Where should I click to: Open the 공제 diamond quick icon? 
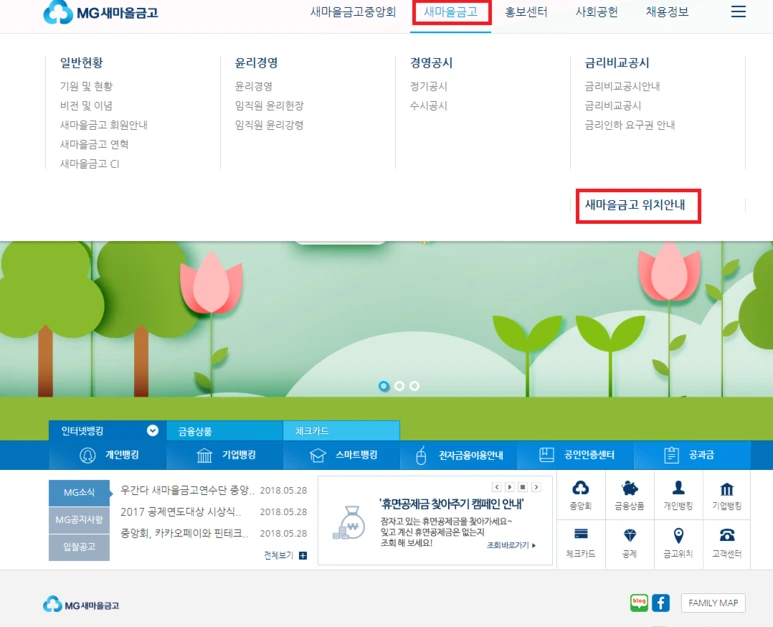(x=630, y=543)
